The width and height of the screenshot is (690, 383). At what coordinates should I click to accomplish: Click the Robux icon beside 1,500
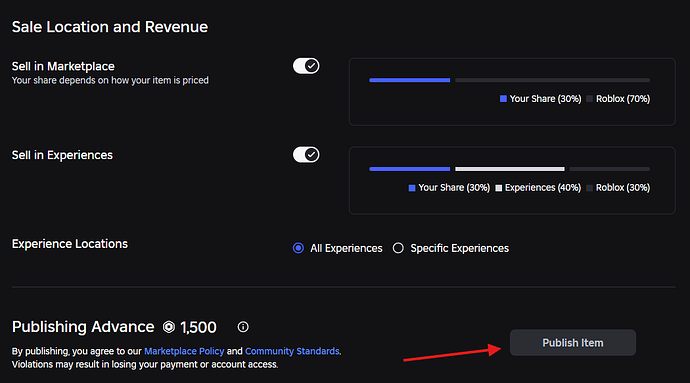pos(169,327)
